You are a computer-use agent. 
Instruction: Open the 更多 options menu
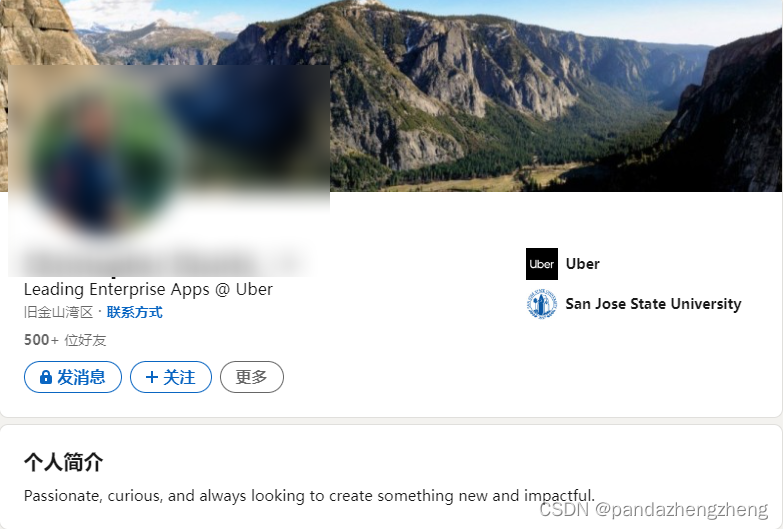click(252, 377)
